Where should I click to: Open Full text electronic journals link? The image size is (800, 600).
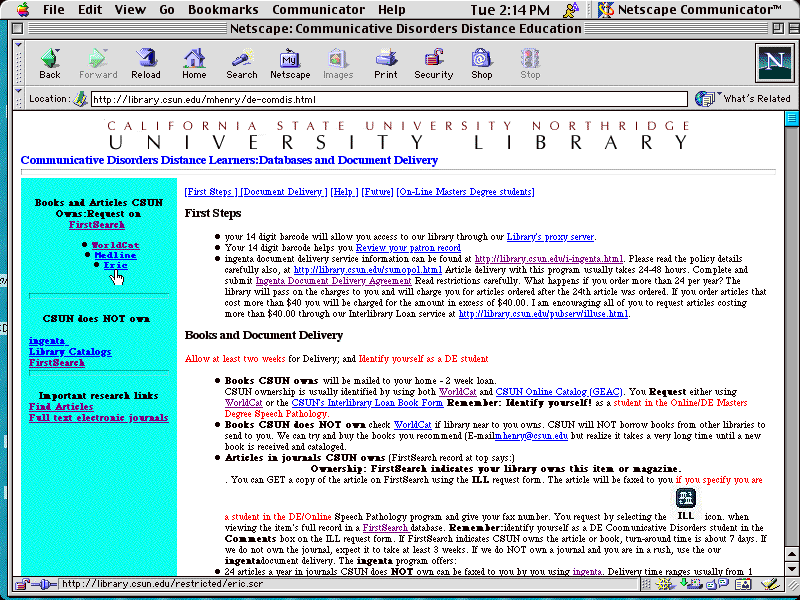[98, 417]
